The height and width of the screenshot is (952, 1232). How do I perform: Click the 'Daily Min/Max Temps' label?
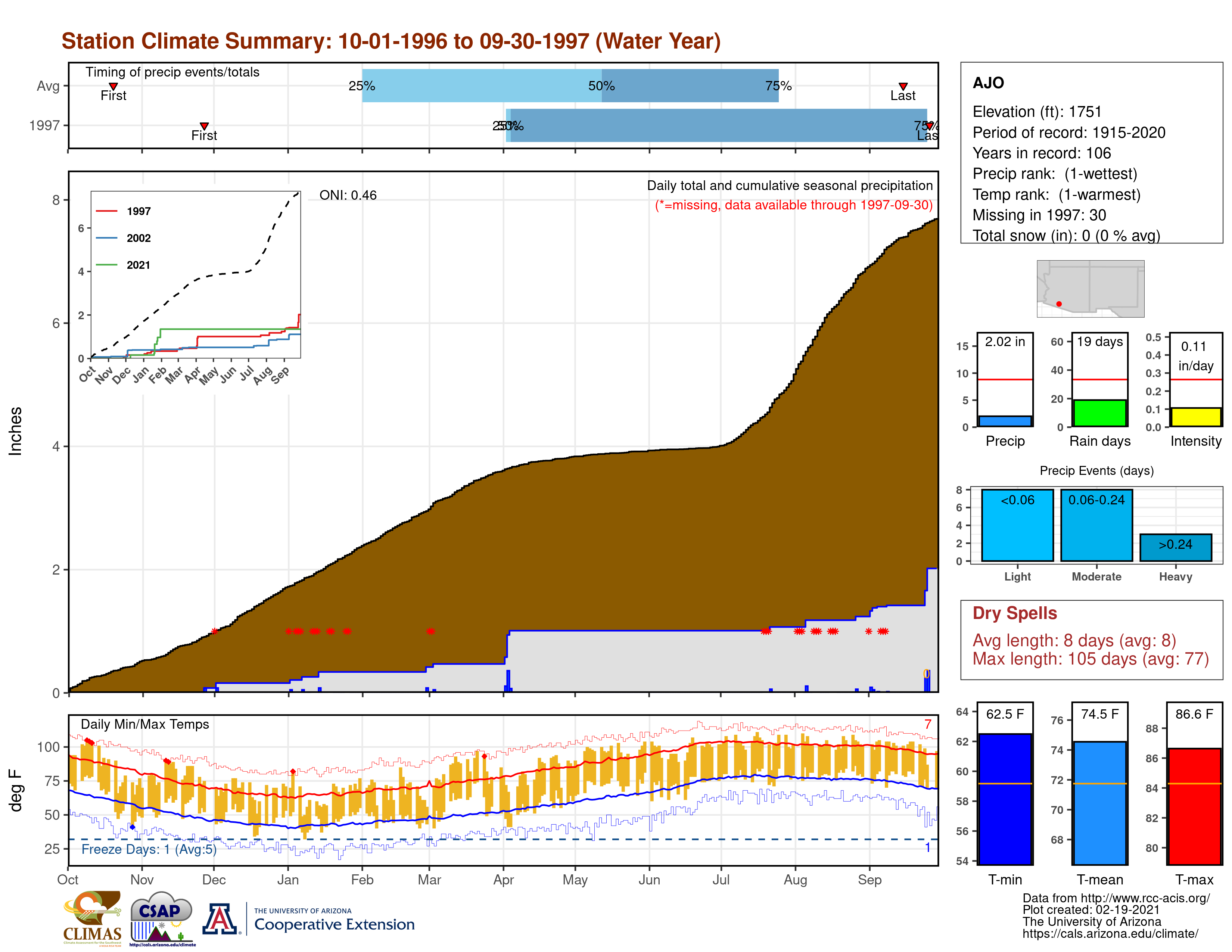pyautogui.click(x=145, y=724)
